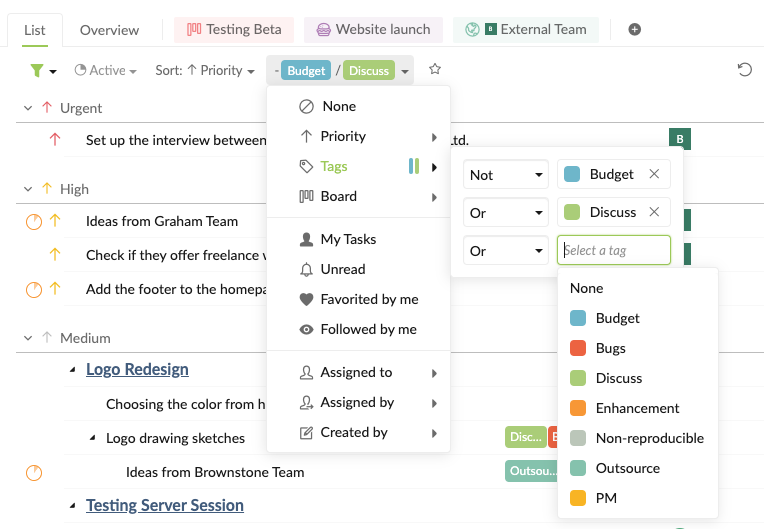Viewport: 764px width, 529px height.
Task: Expand the Active status dropdown
Action: tap(108, 70)
